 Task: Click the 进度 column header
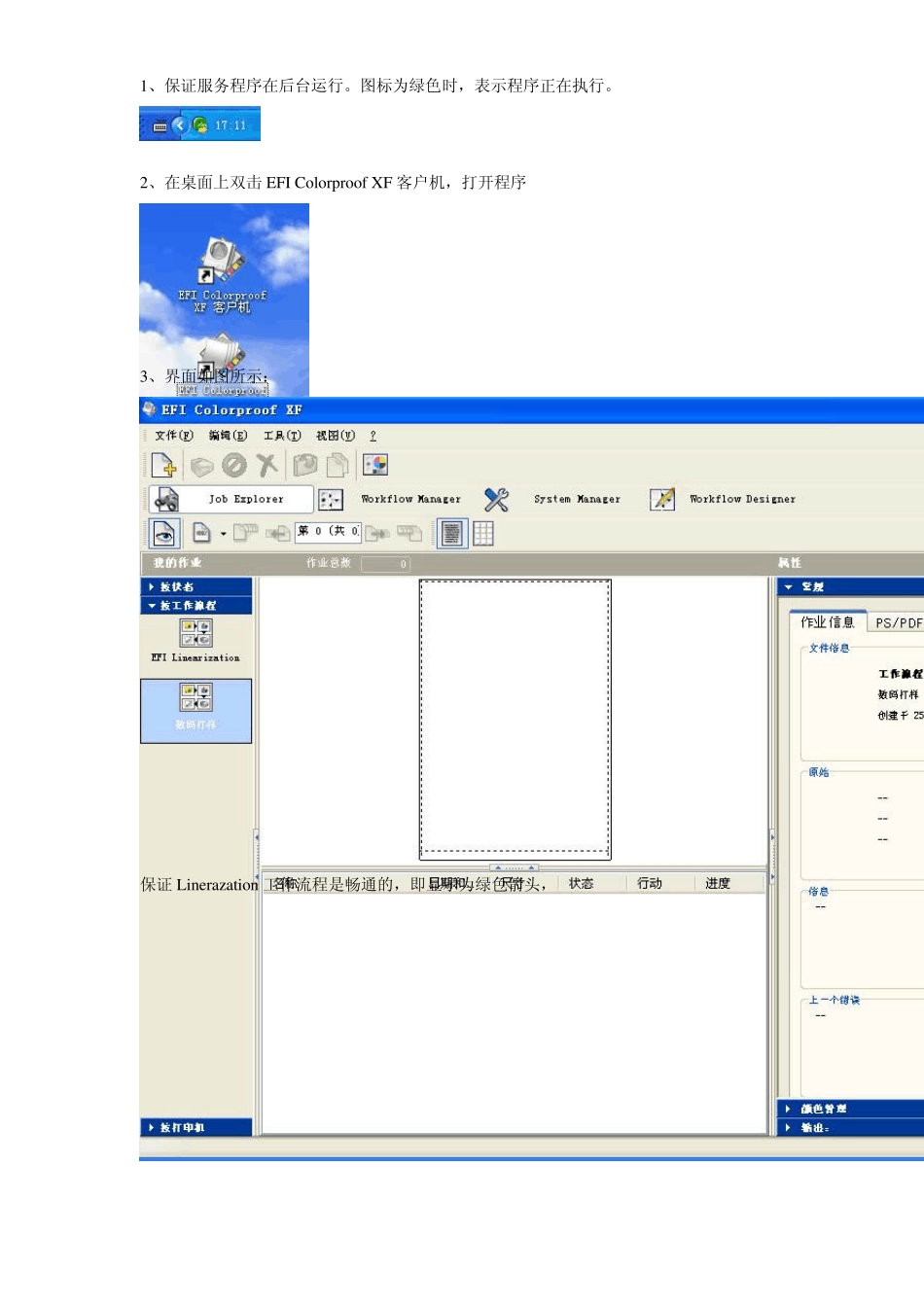(x=718, y=883)
